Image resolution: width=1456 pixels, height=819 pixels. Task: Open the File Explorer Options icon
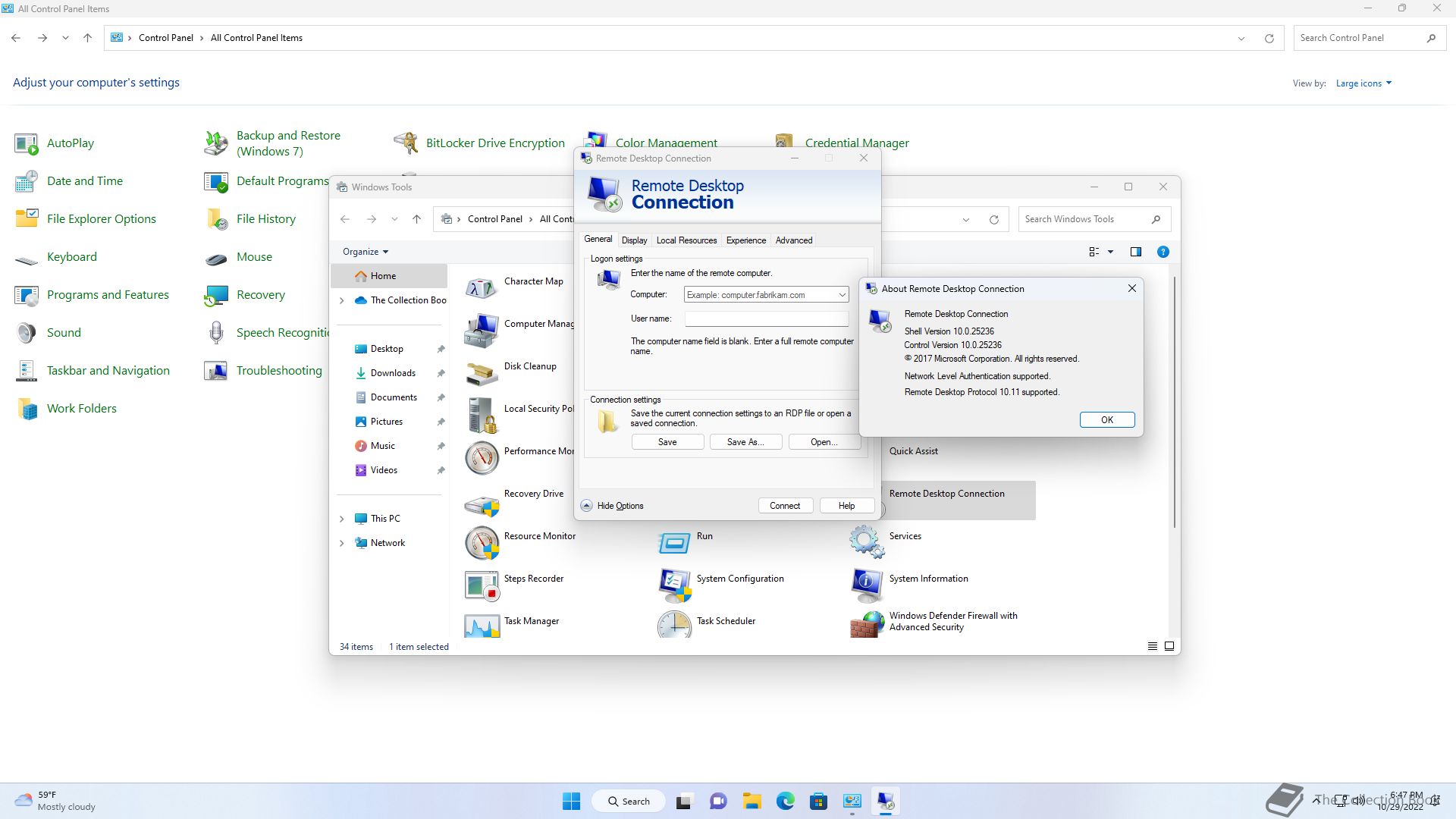pos(27,219)
